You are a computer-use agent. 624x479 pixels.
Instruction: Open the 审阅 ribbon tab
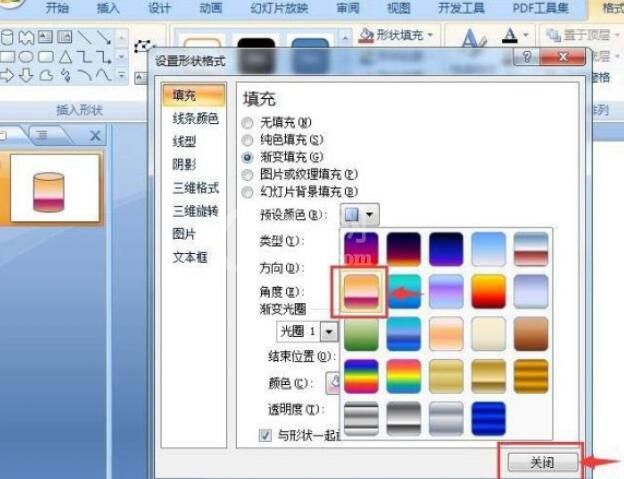click(348, 8)
